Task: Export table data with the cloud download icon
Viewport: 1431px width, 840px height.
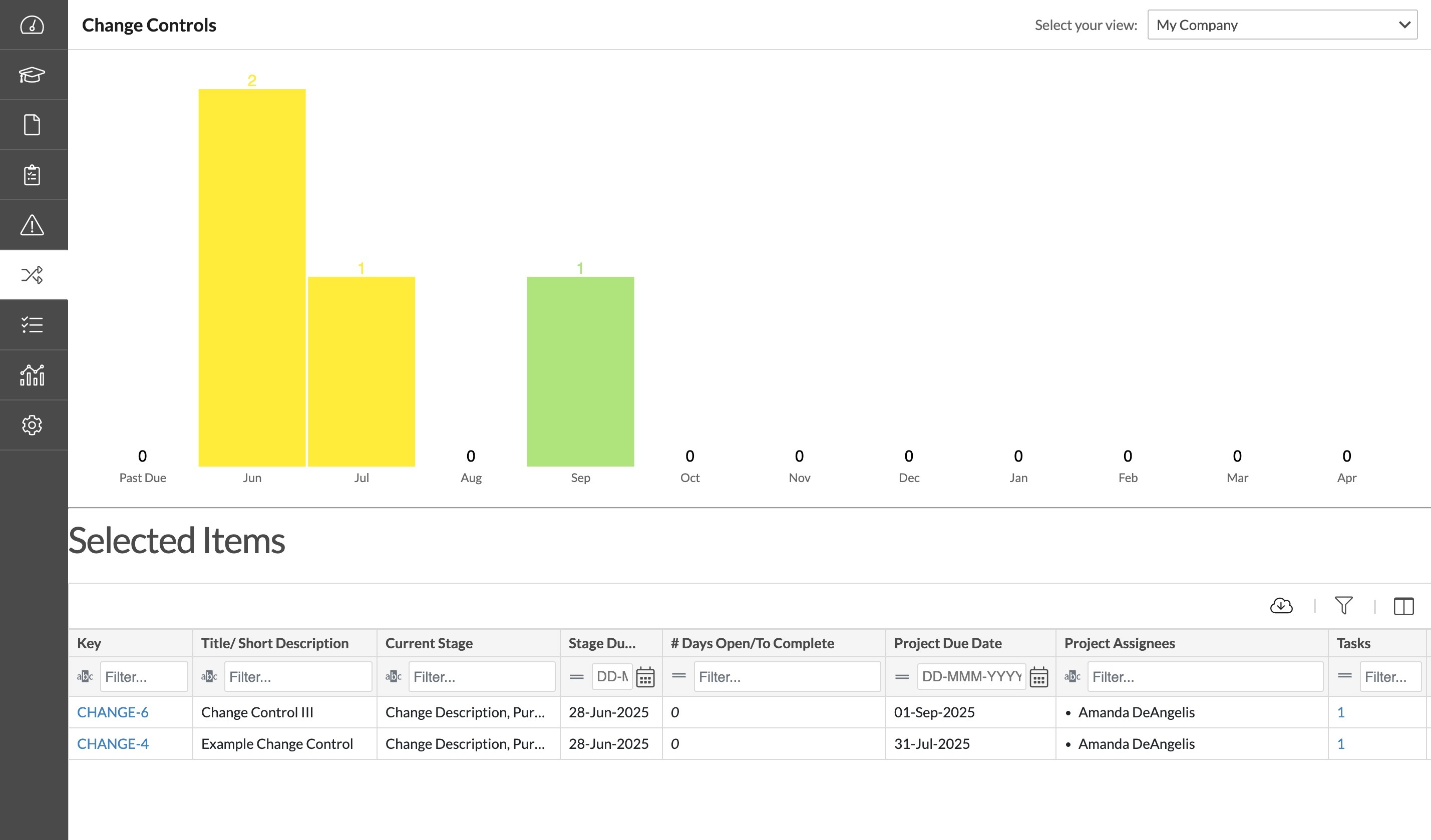Action: click(x=1282, y=606)
